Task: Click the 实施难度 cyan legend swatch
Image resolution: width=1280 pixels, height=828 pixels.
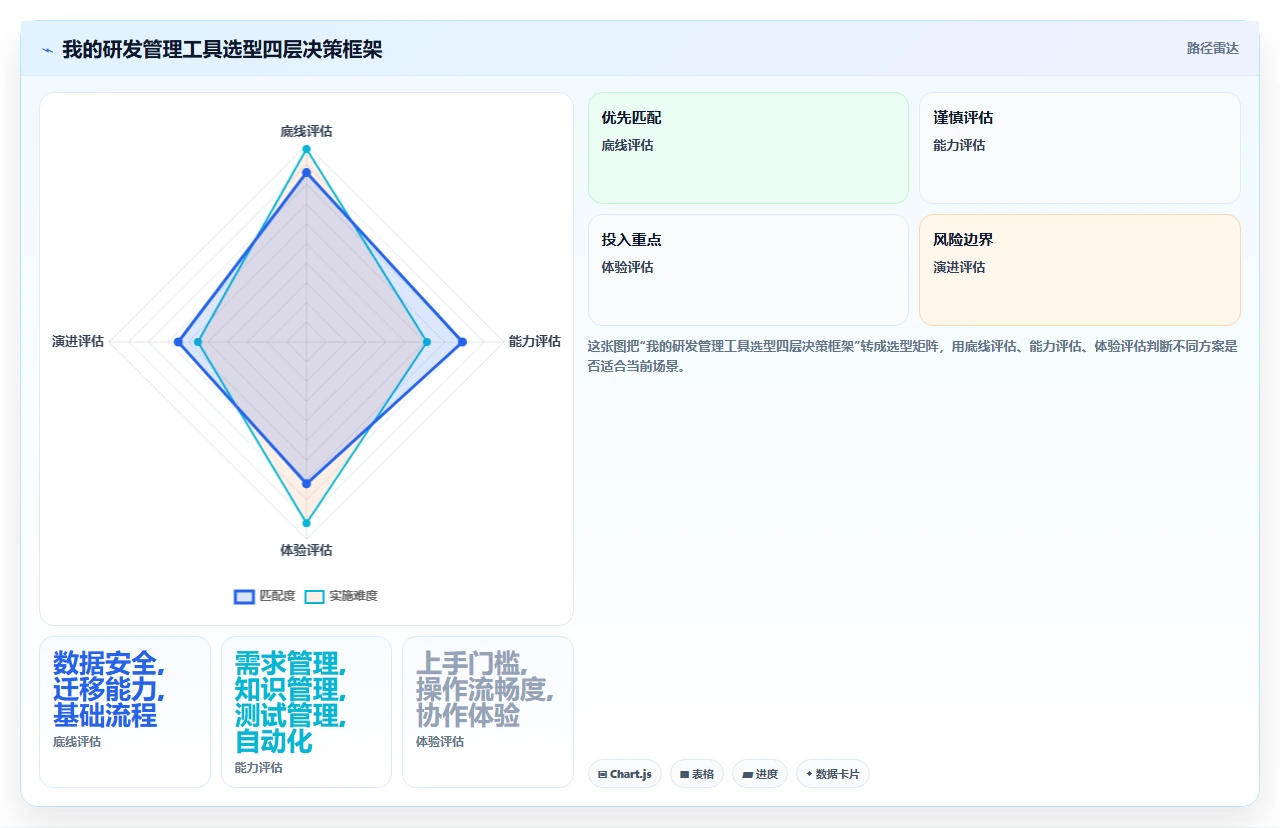Action: click(x=315, y=596)
